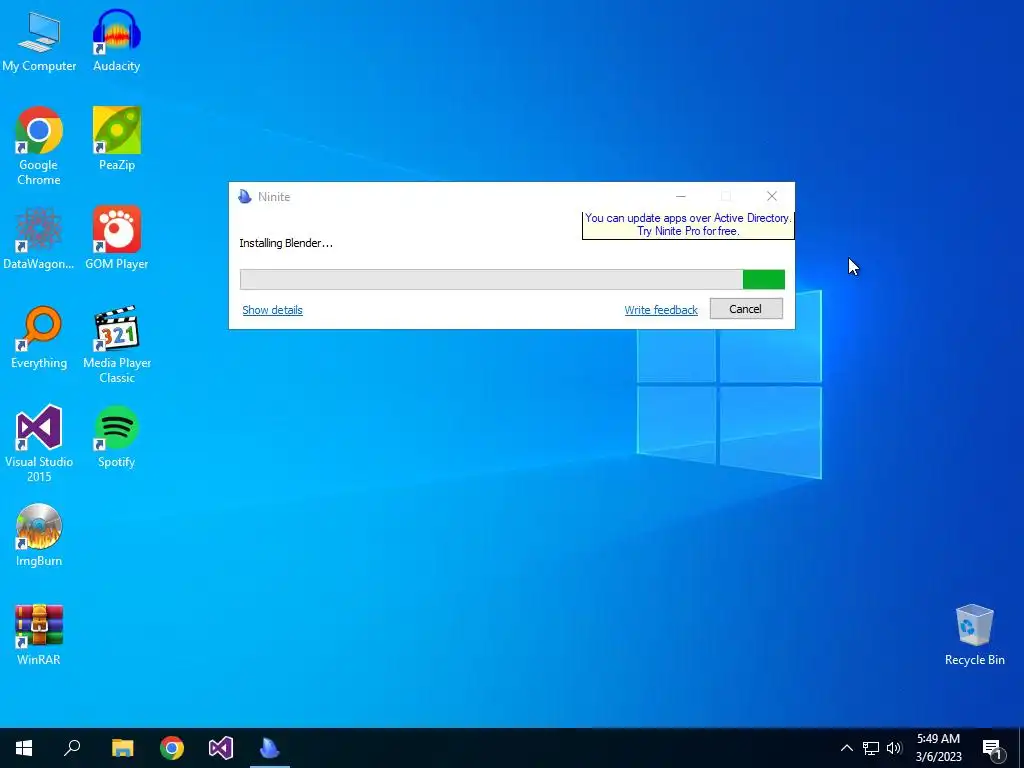Image resolution: width=1024 pixels, height=768 pixels.
Task: Click the Ninite Pro Active Directory tip
Action: 688,225
